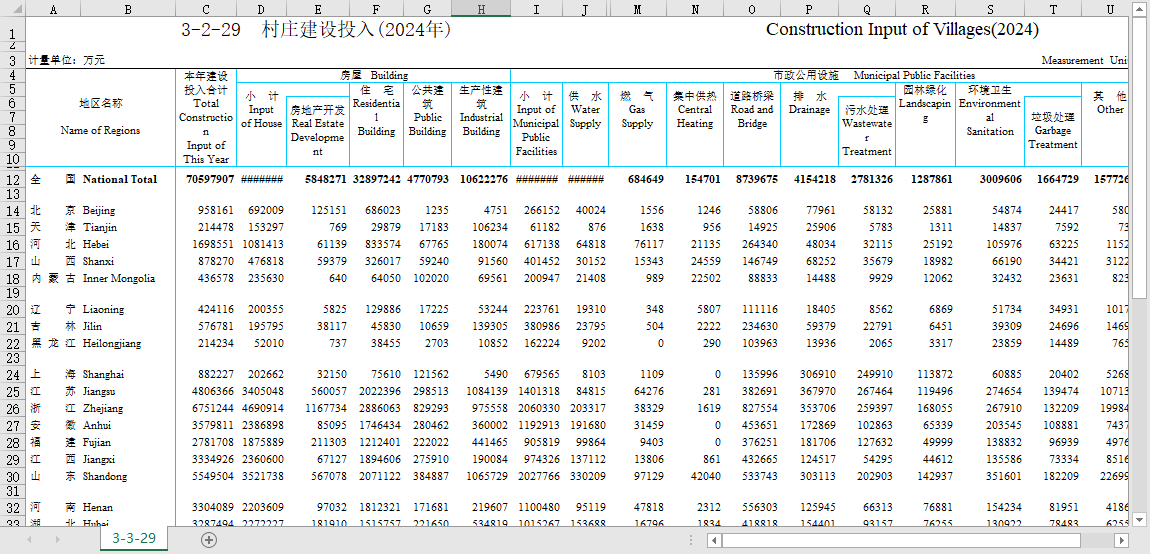Click Hebei's total value 1698551

pyautogui.click(x=213, y=244)
